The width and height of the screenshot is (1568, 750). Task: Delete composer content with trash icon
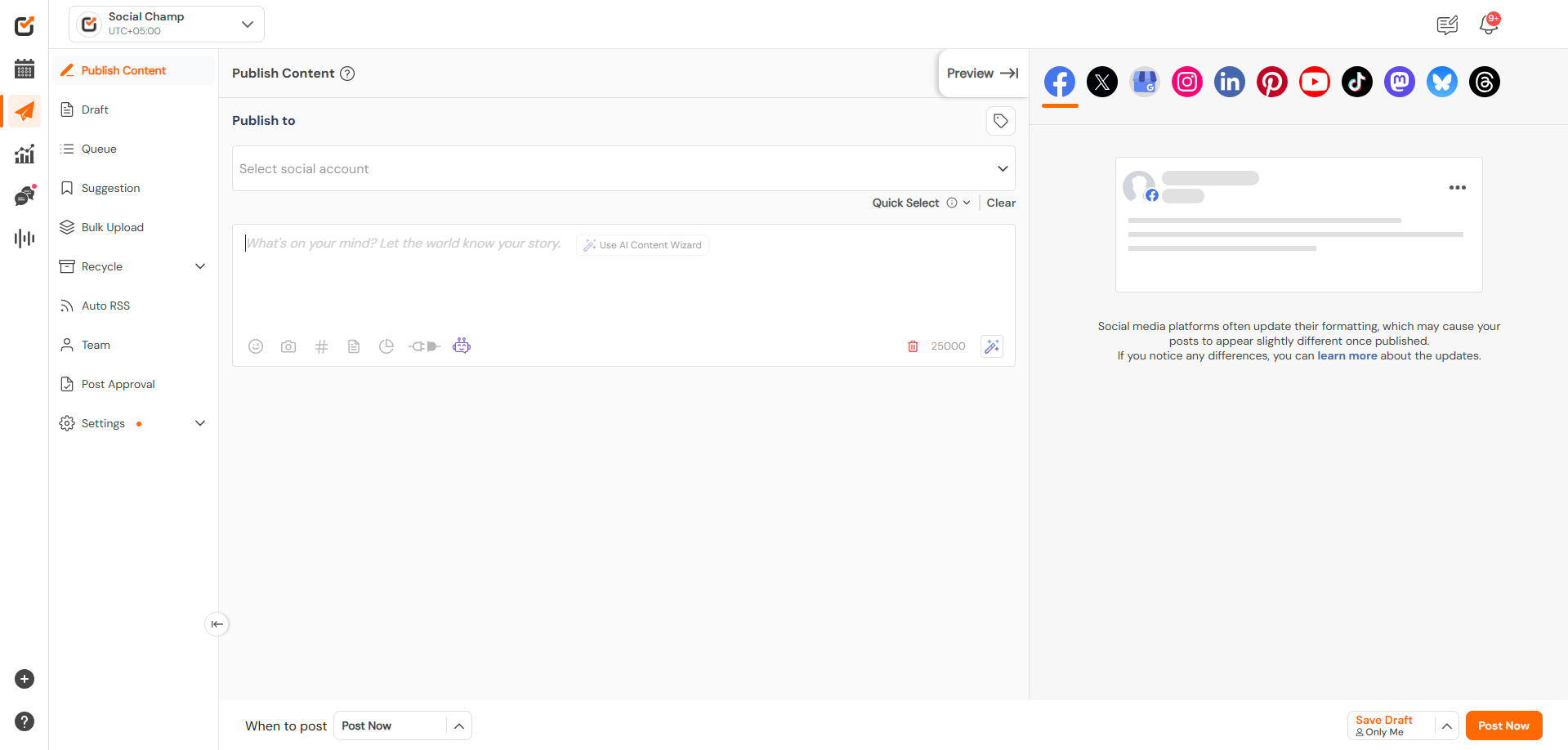[x=913, y=346]
